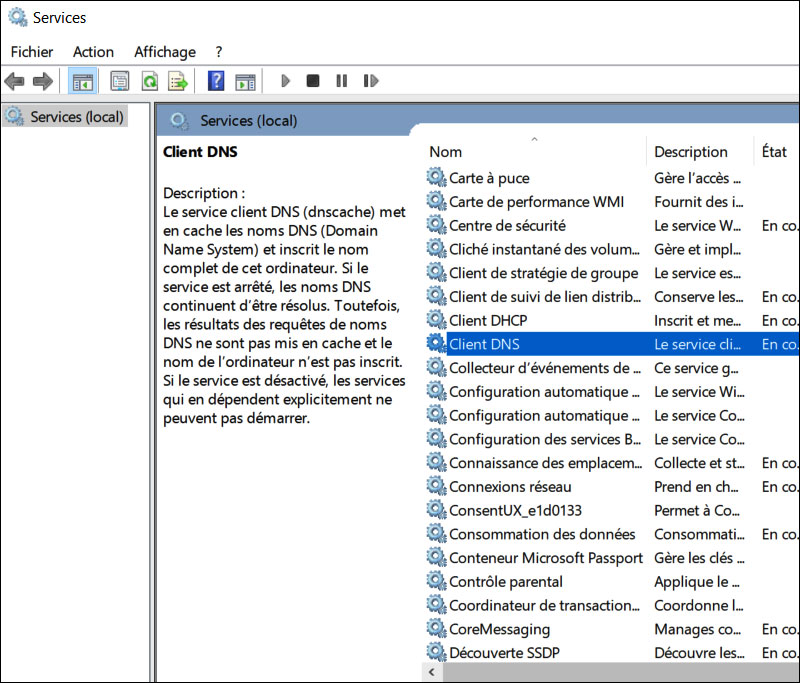
Task: Sort by the État column header
Action: (776, 151)
